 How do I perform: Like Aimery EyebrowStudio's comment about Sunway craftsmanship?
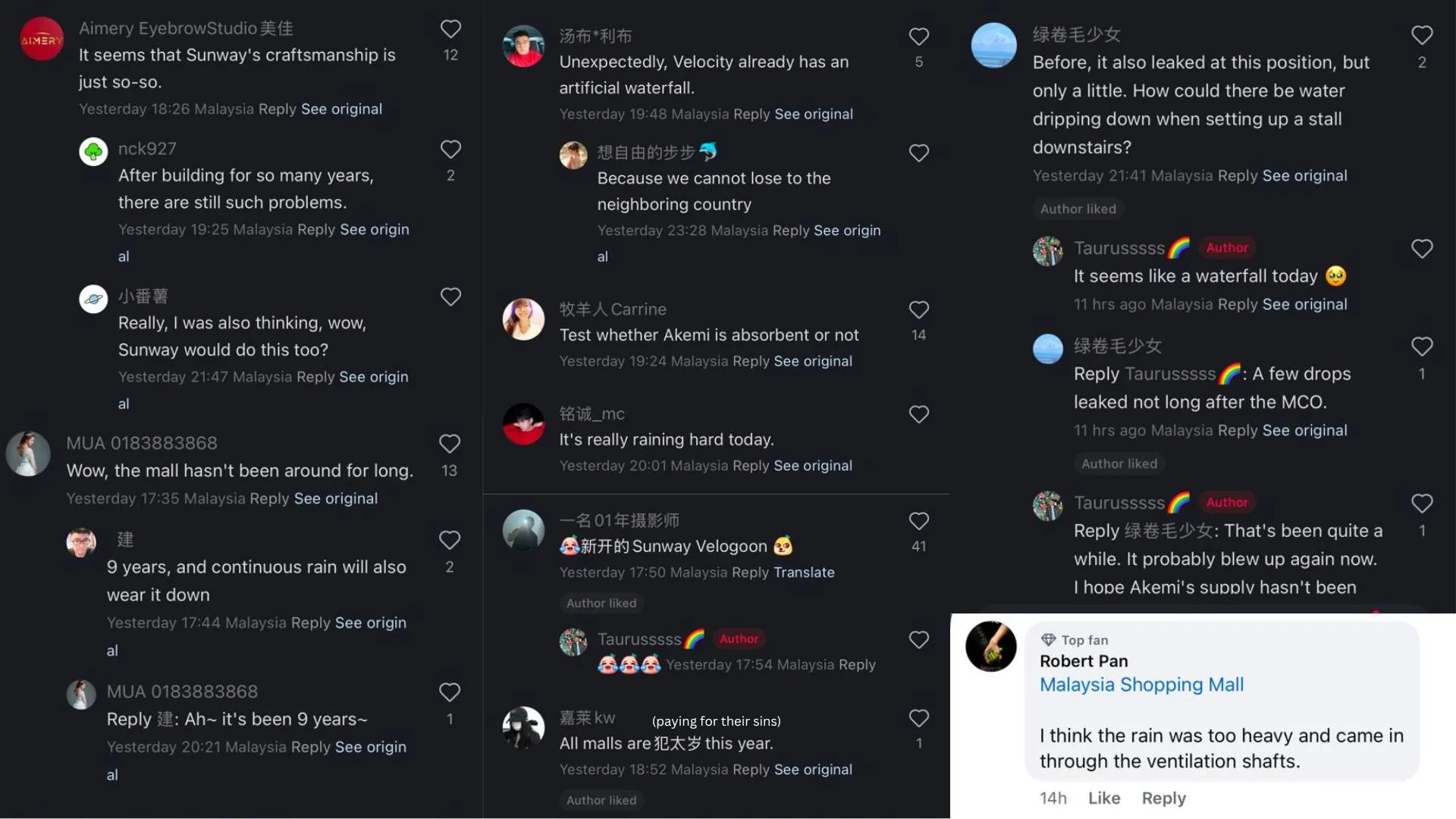click(450, 30)
